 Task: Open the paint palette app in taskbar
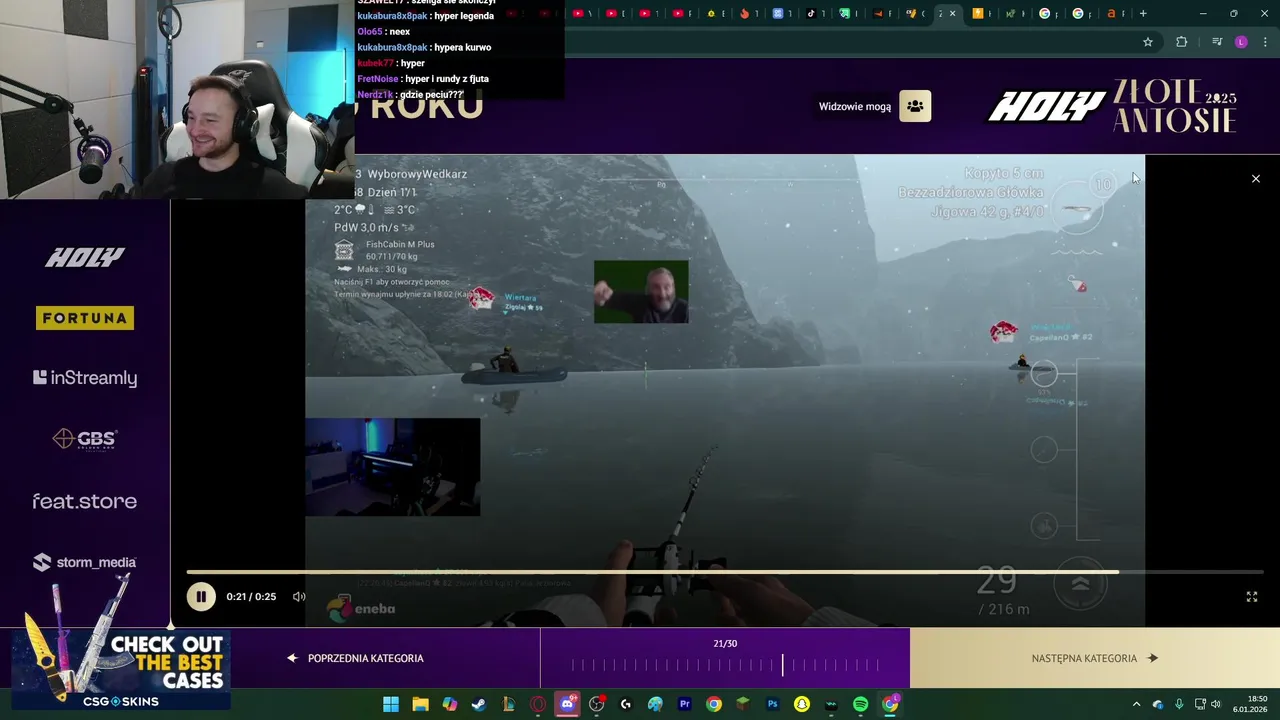(x=655, y=704)
